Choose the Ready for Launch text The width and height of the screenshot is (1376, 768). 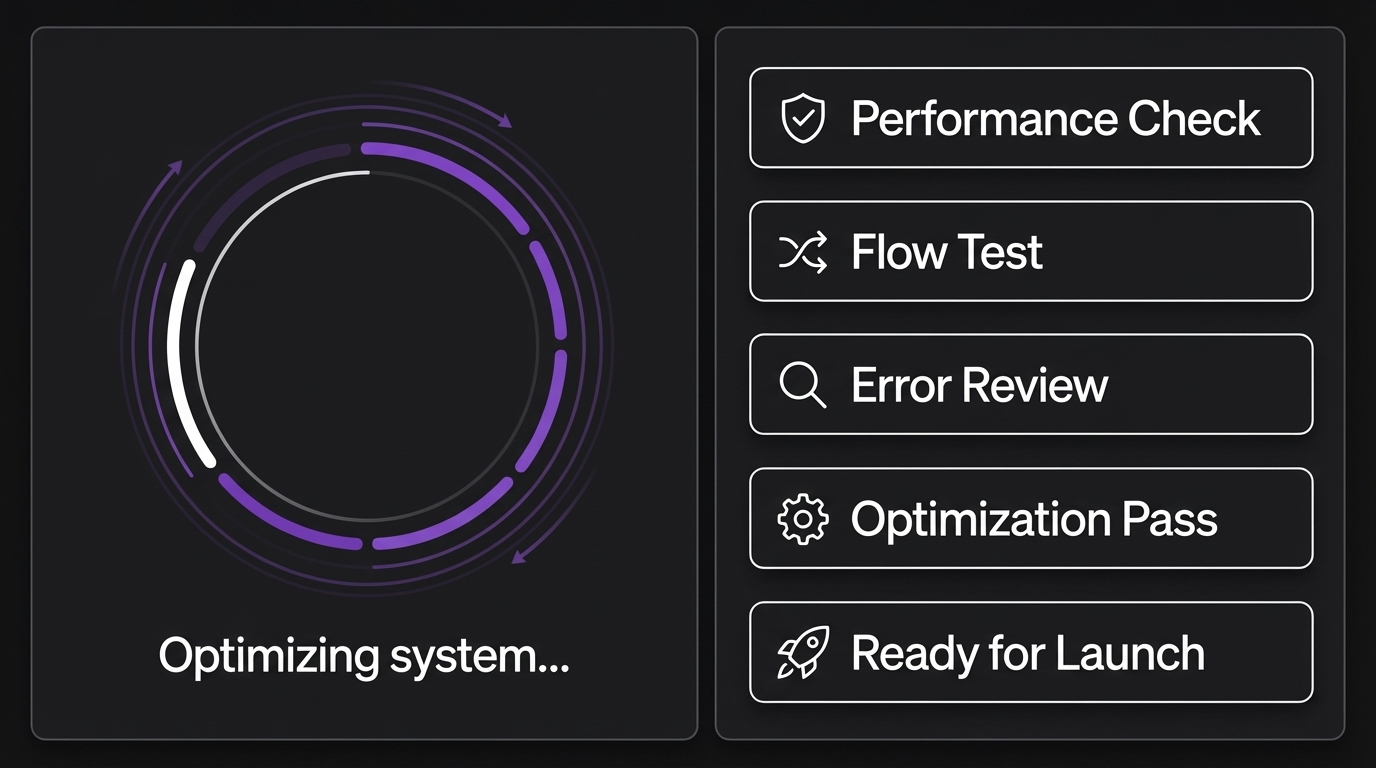click(x=1027, y=653)
